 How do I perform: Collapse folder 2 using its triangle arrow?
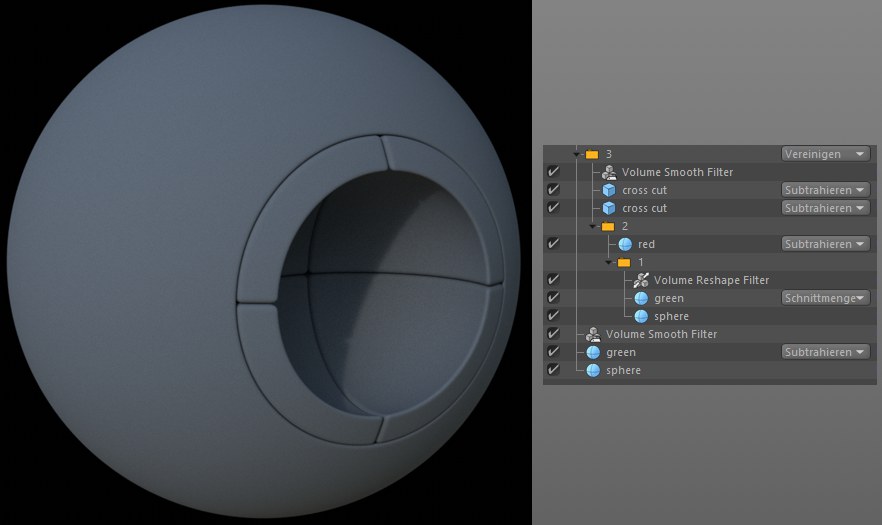[593, 226]
